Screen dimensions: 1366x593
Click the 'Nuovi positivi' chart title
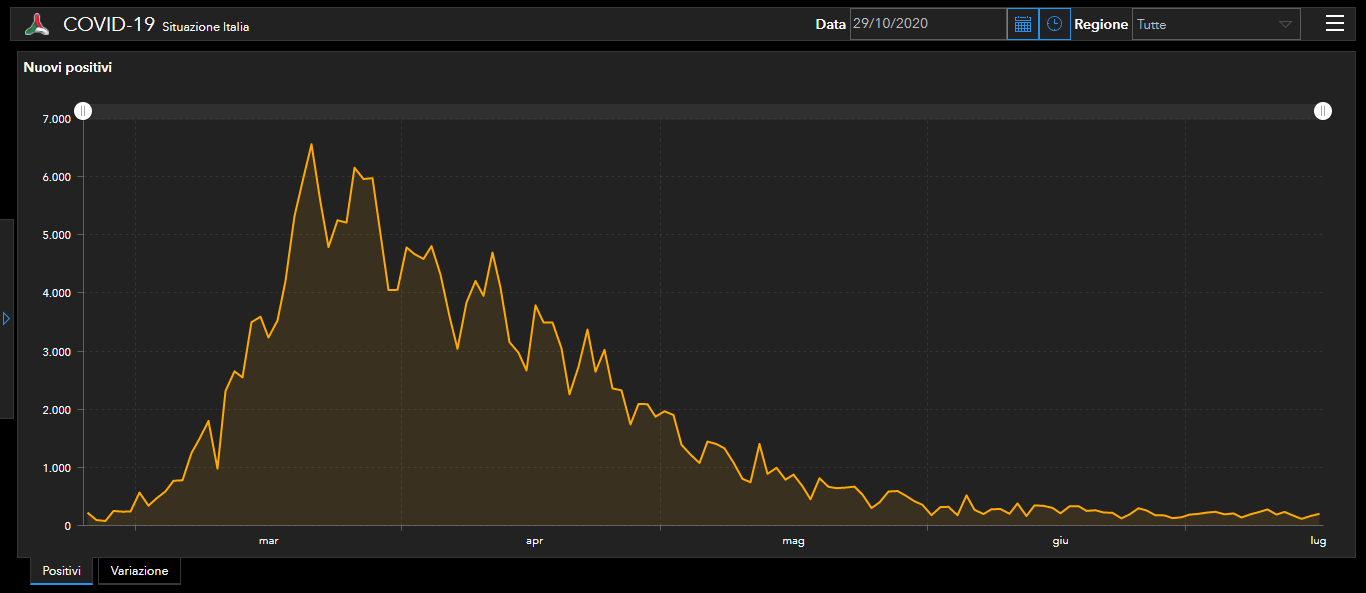68,68
